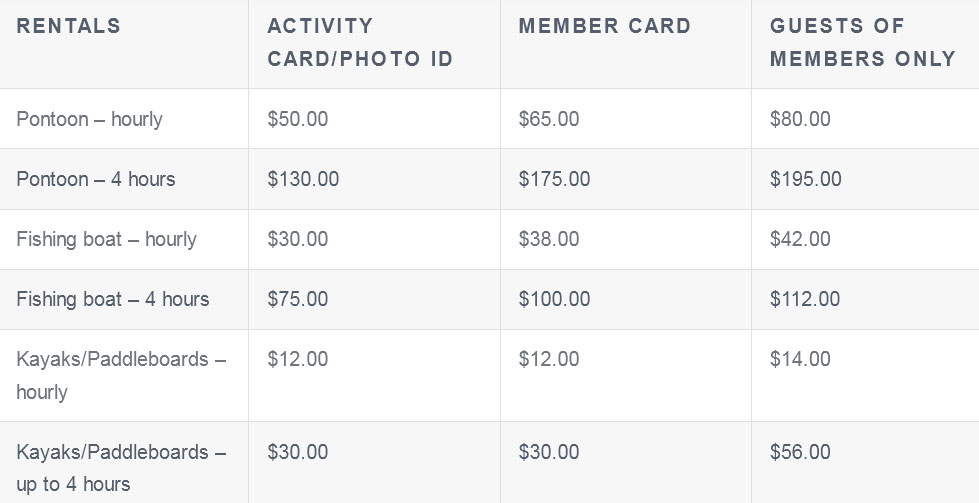Select the $112.00 guest price

click(805, 299)
